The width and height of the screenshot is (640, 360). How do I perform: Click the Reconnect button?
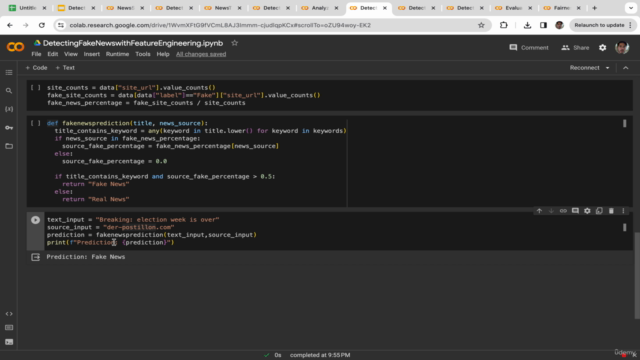584,68
